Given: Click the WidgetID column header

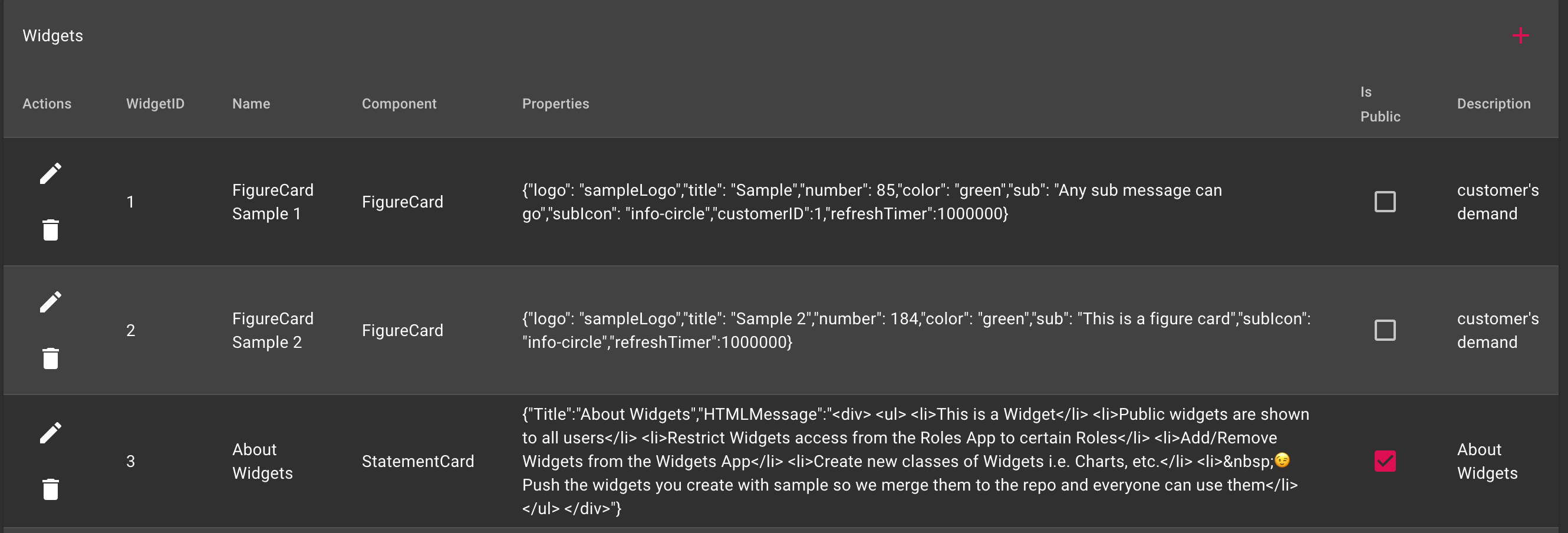Looking at the screenshot, I should tap(155, 104).
